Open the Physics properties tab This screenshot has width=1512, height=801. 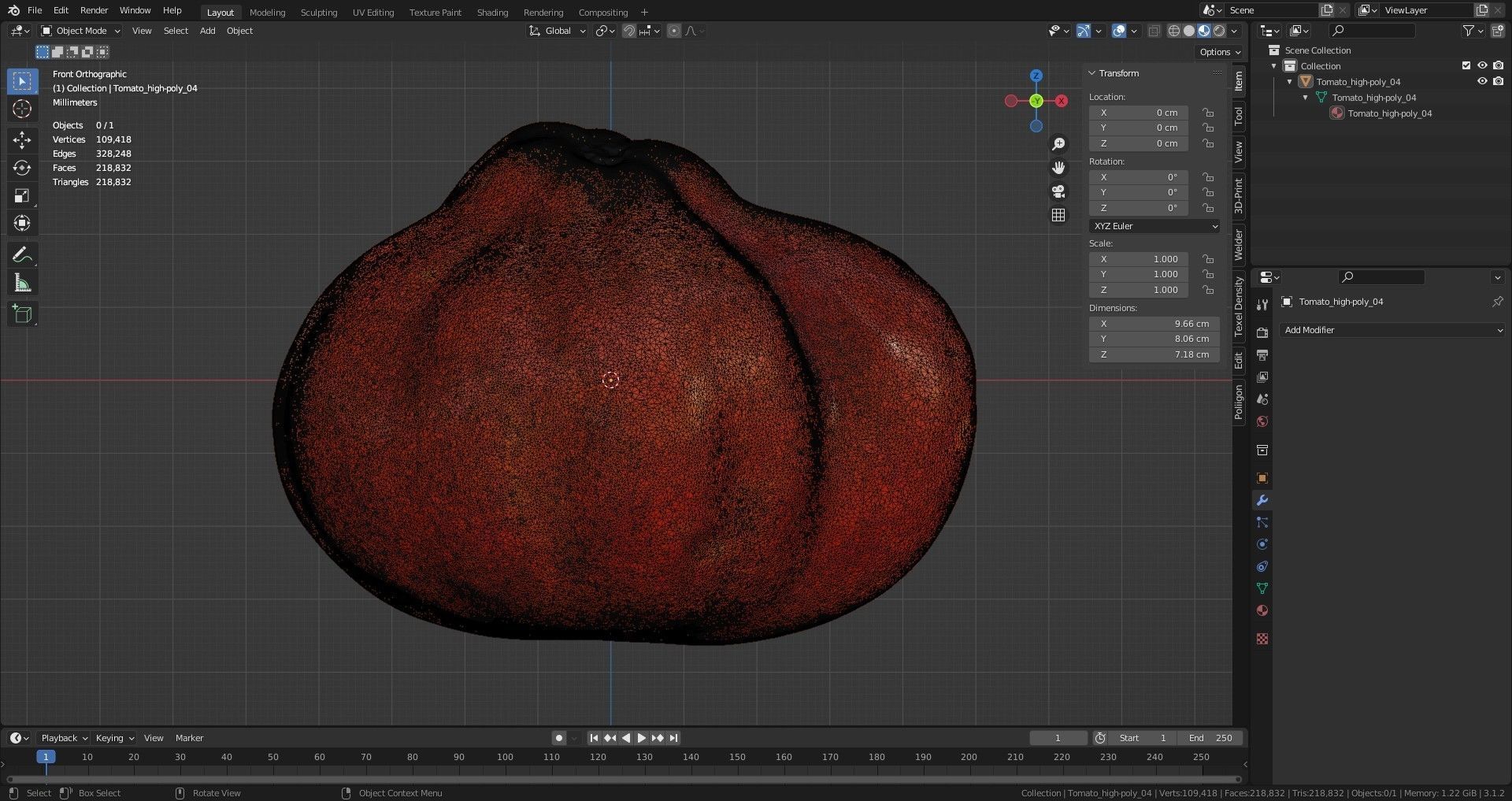(1262, 545)
